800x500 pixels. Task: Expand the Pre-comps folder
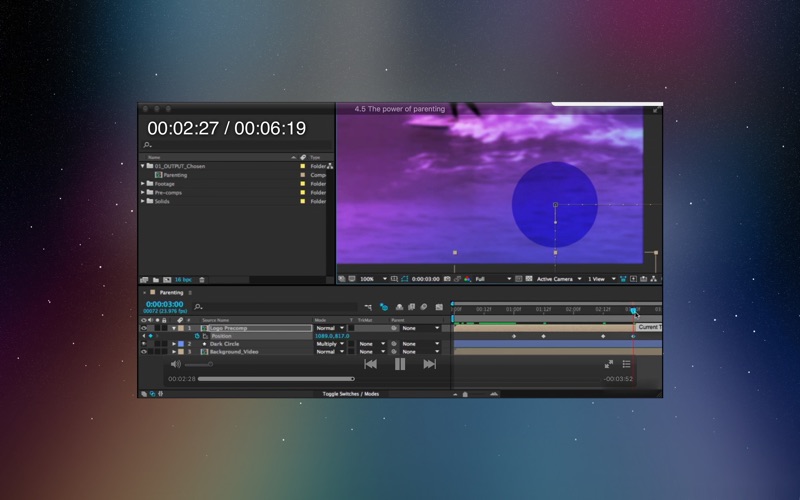[142, 192]
